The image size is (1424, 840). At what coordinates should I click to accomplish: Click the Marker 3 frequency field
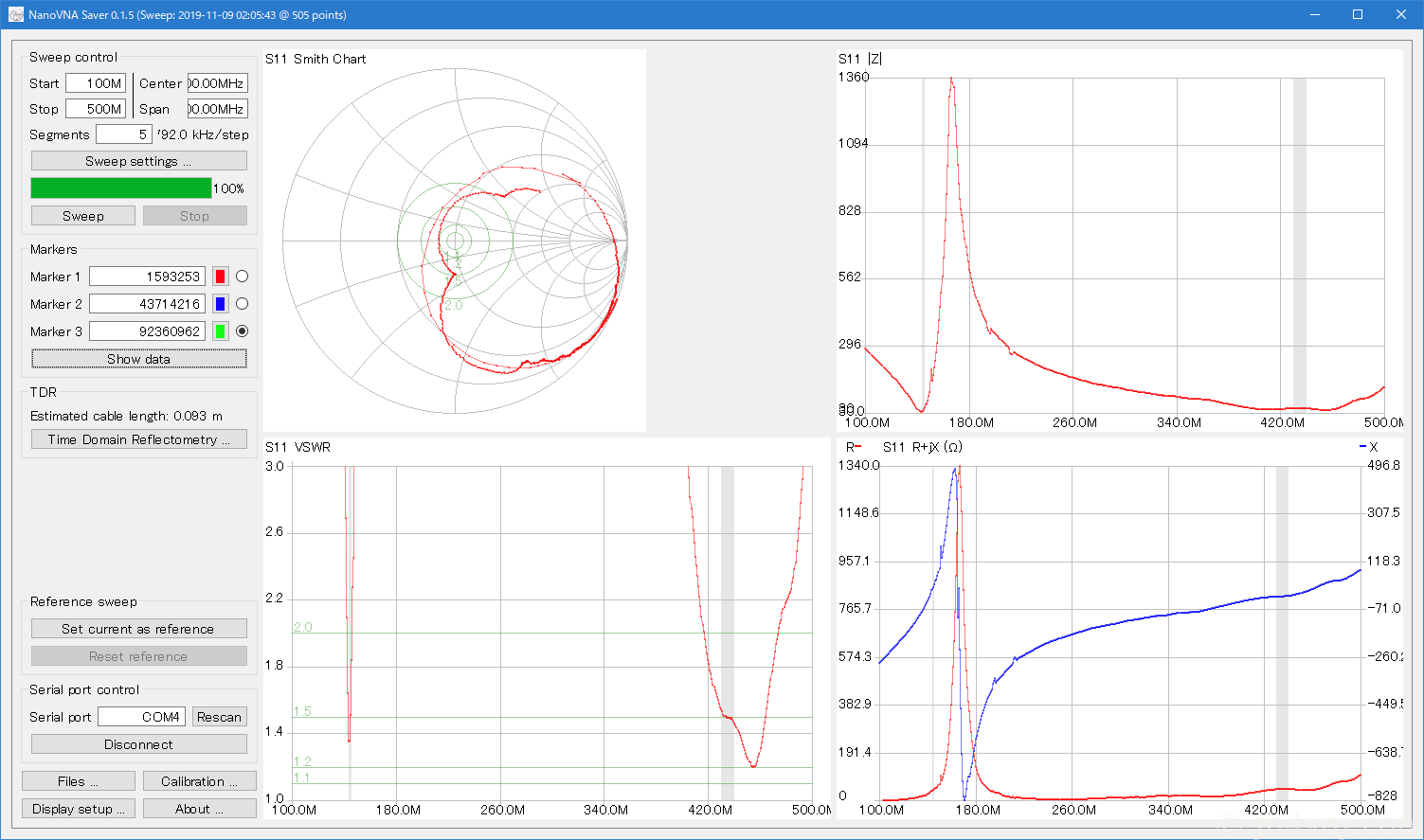click(147, 331)
